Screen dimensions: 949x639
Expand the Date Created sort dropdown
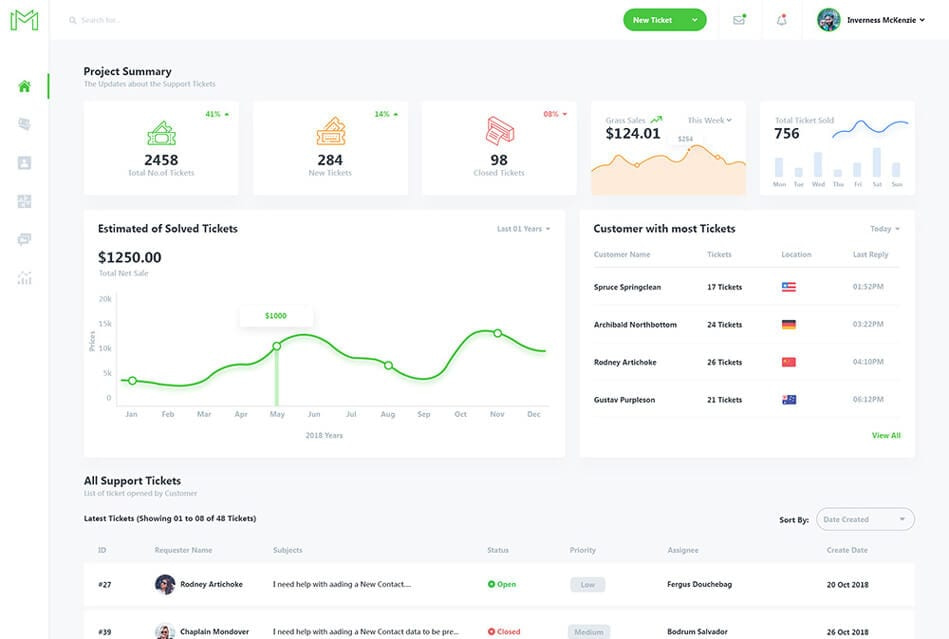864,519
